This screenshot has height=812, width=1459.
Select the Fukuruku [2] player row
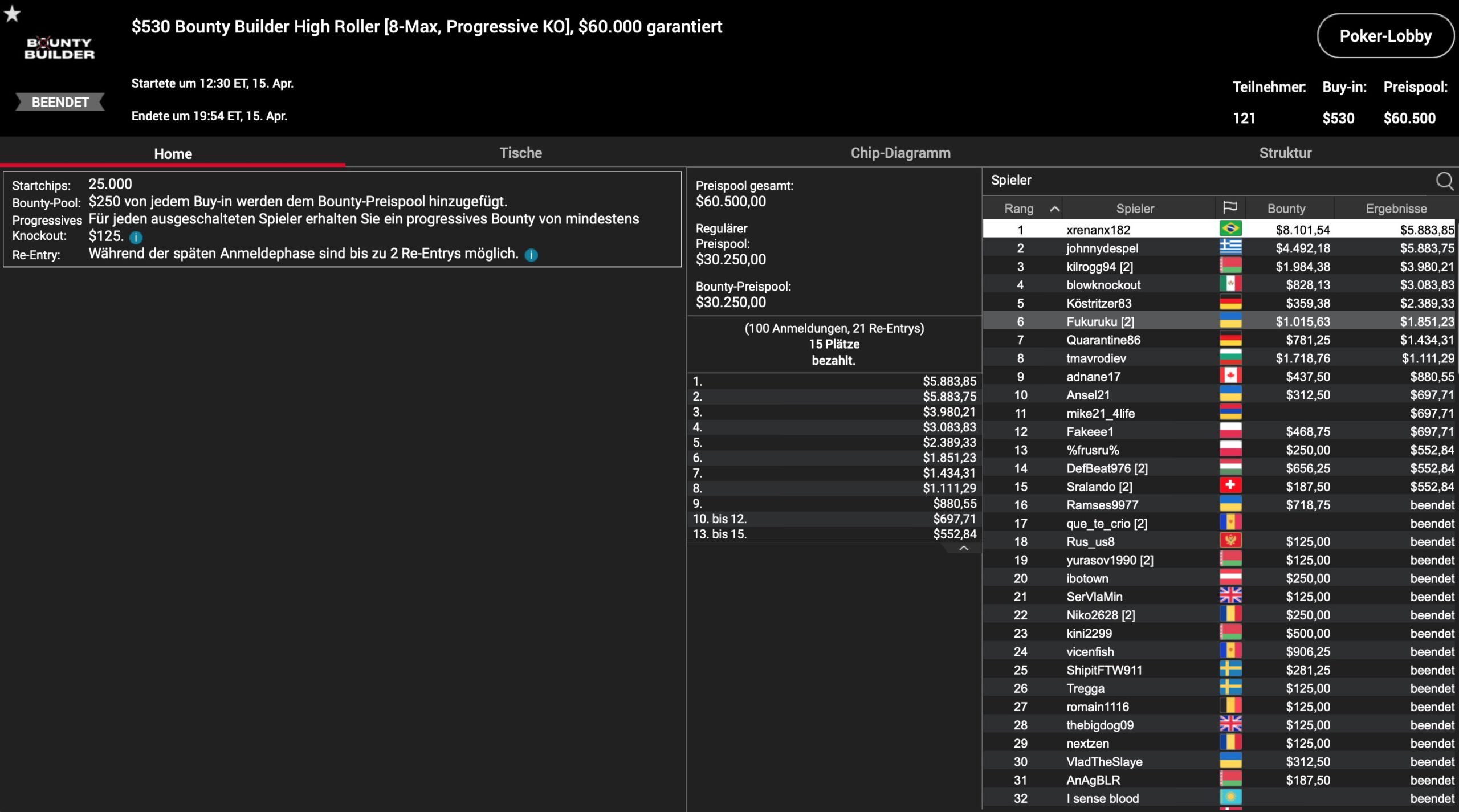[1099, 321]
